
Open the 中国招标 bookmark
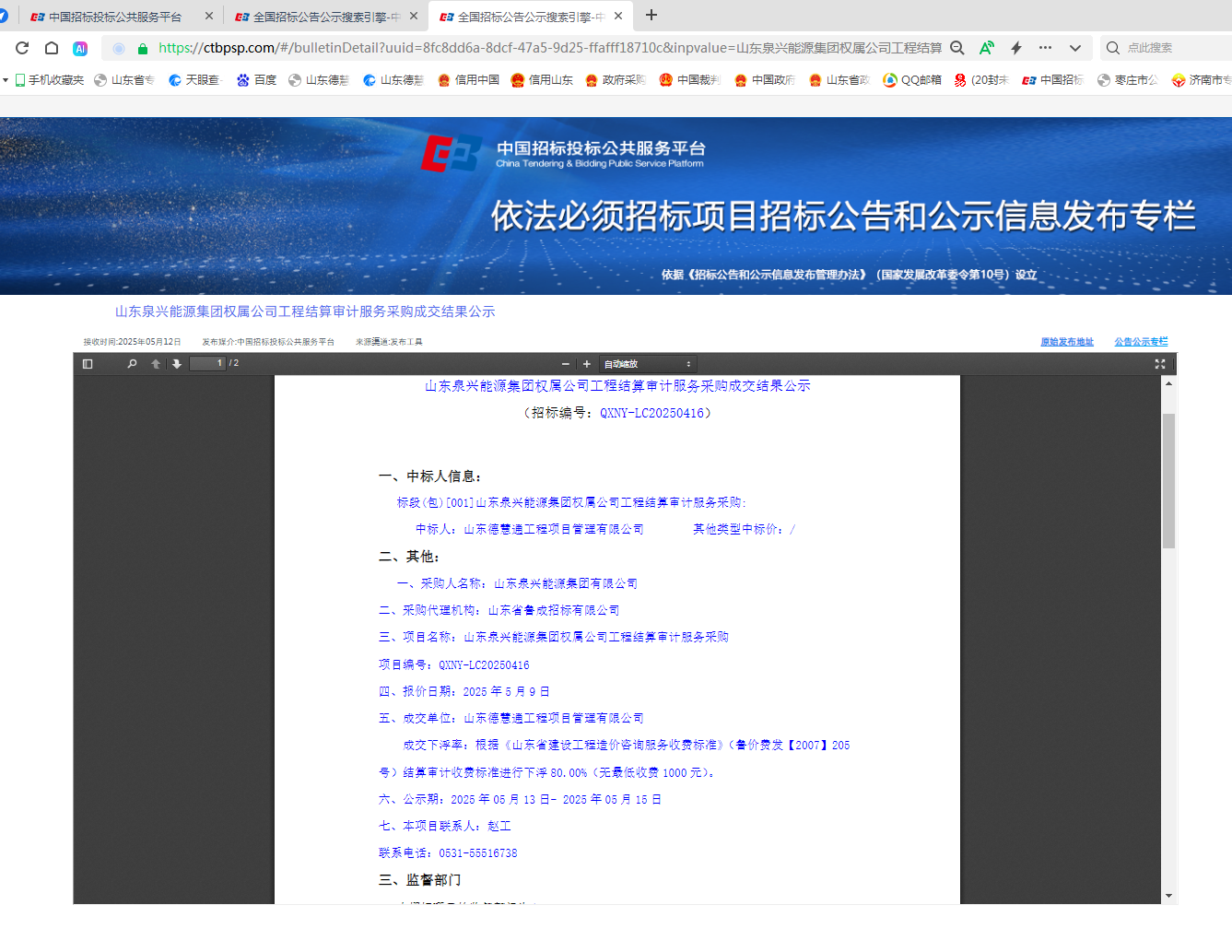(1053, 80)
